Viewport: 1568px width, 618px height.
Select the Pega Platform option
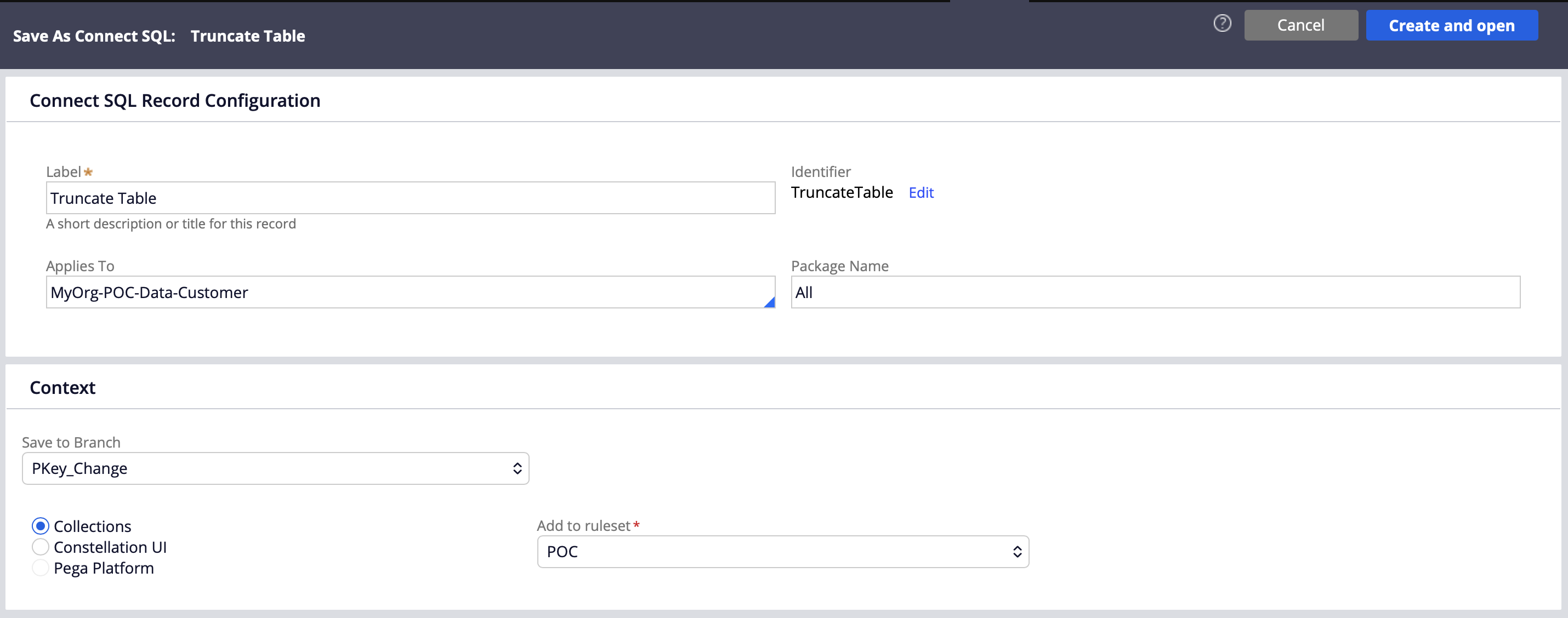point(40,568)
